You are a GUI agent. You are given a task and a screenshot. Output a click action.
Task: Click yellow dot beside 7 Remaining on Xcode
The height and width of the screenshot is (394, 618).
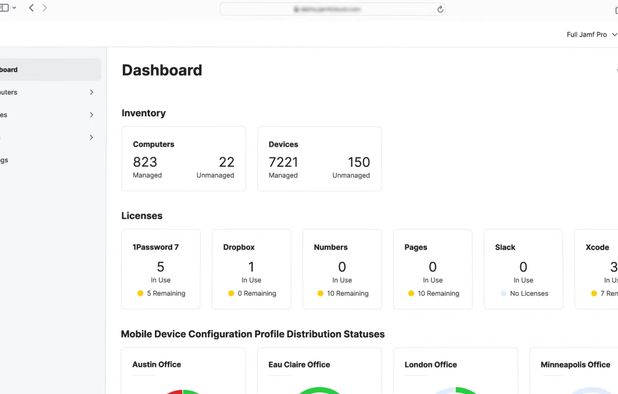pos(594,293)
